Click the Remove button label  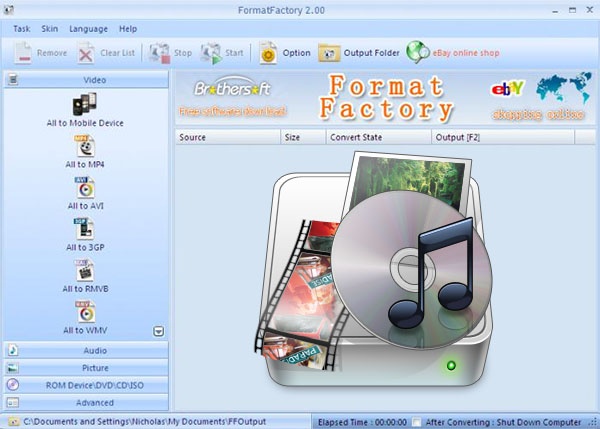pyautogui.click(x=52, y=53)
